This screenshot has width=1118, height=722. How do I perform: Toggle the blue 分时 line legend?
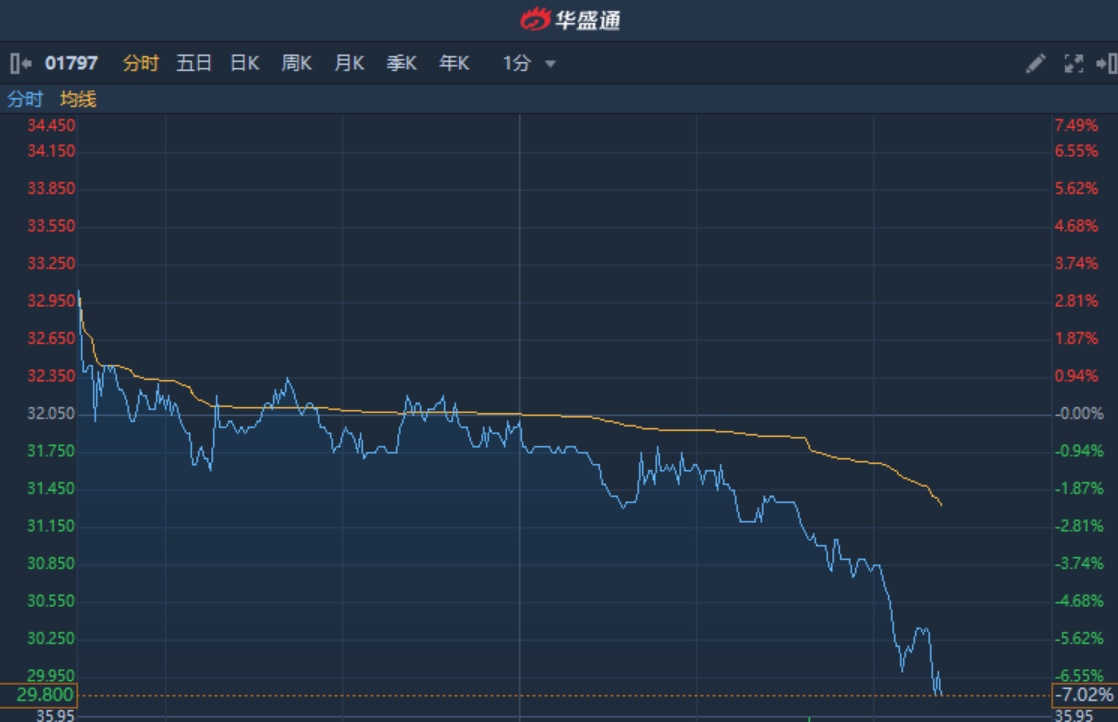point(25,99)
